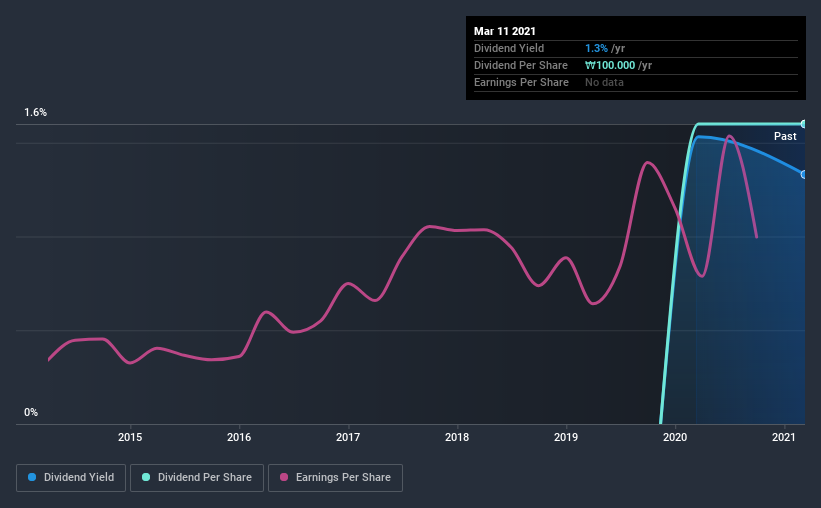Toggle the Dividend Per Share legend button
Image resolution: width=821 pixels, height=508 pixels.
tap(197, 478)
